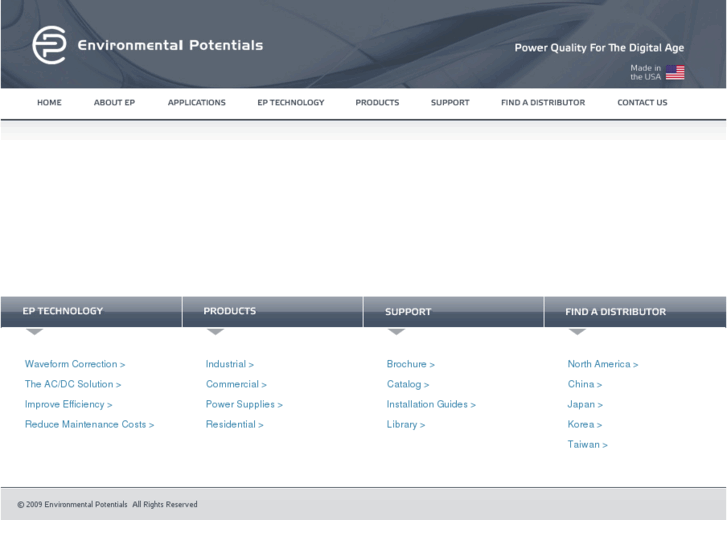Viewport: 727px width, 545px height.
Task: Open the HOME navigation item
Action: [49, 103]
